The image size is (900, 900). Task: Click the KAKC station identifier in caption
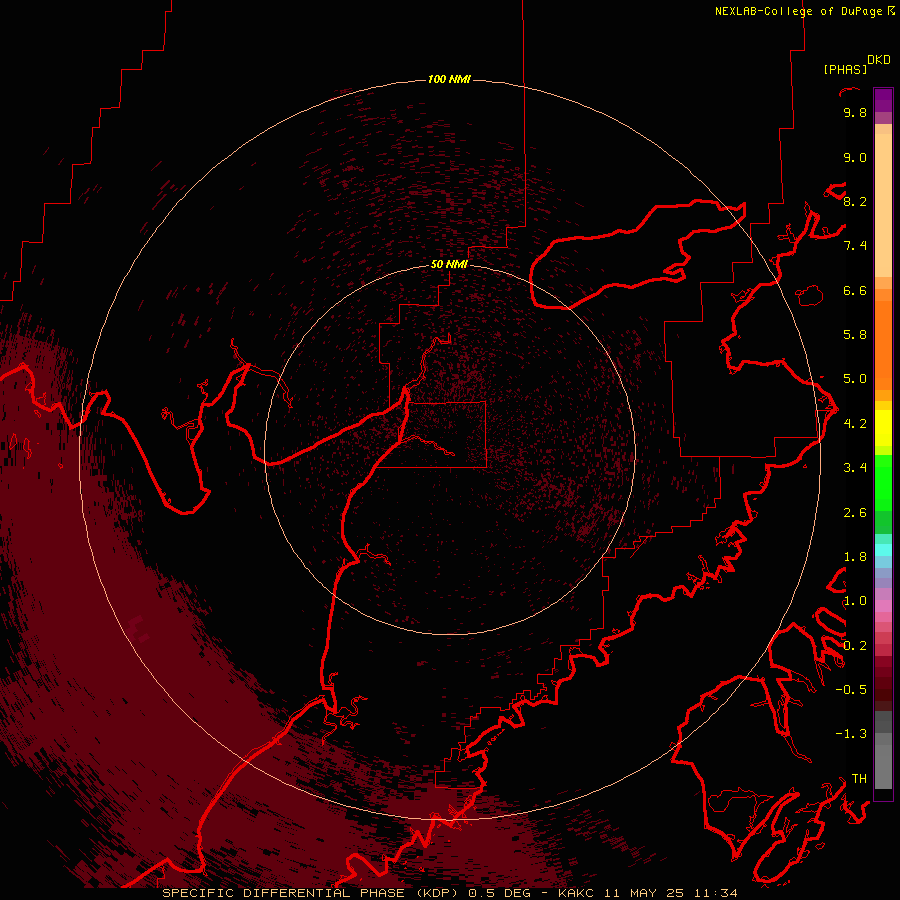tap(577, 893)
